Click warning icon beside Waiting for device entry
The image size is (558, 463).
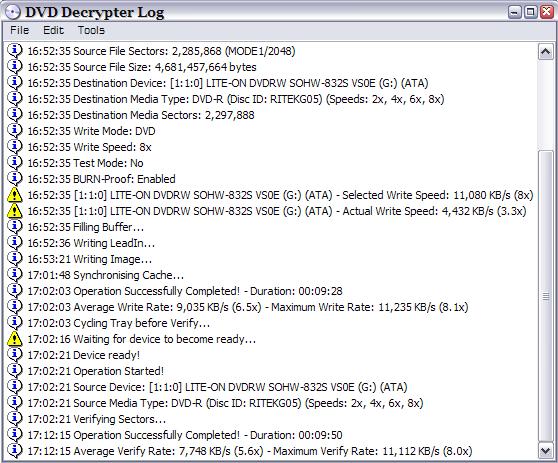pos(15,339)
